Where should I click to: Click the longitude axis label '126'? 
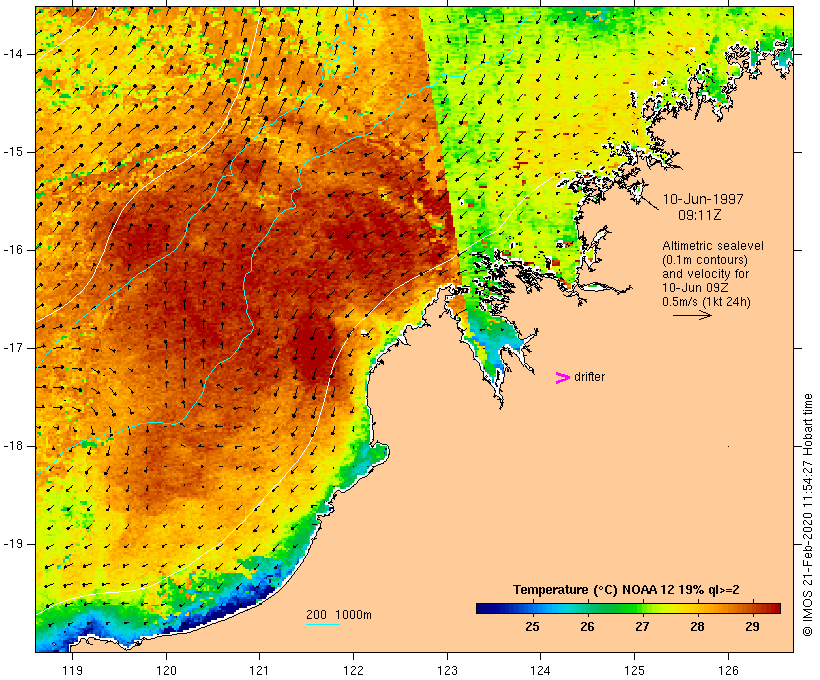pyautogui.click(x=728, y=670)
